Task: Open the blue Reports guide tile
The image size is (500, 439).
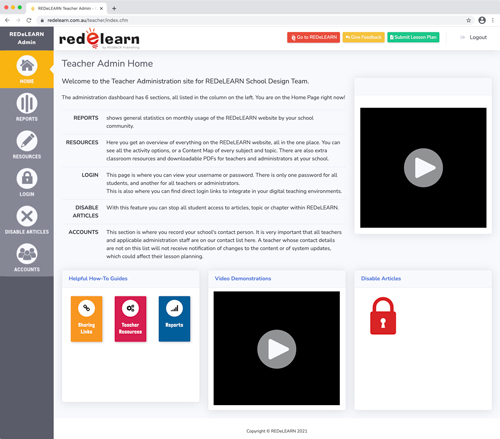Action: 174,319
